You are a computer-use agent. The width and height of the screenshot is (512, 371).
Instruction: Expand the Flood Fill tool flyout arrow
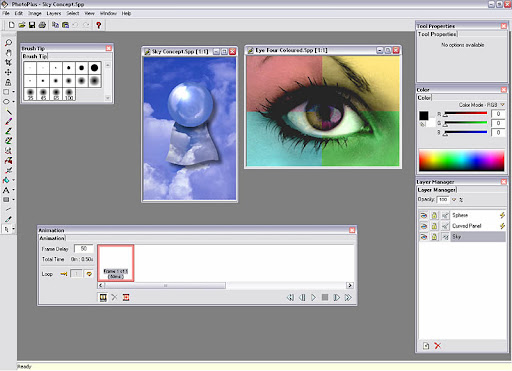13,180
